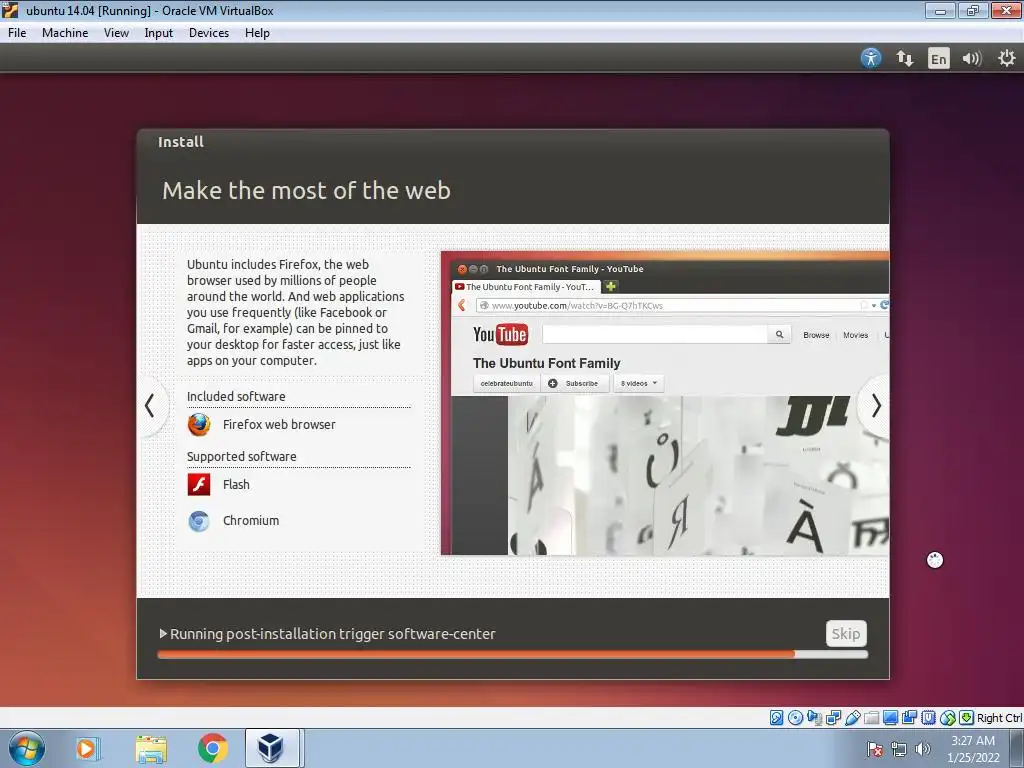Click the Movies link in YouTube slideshow
The image size is (1024, 768).
856,335
